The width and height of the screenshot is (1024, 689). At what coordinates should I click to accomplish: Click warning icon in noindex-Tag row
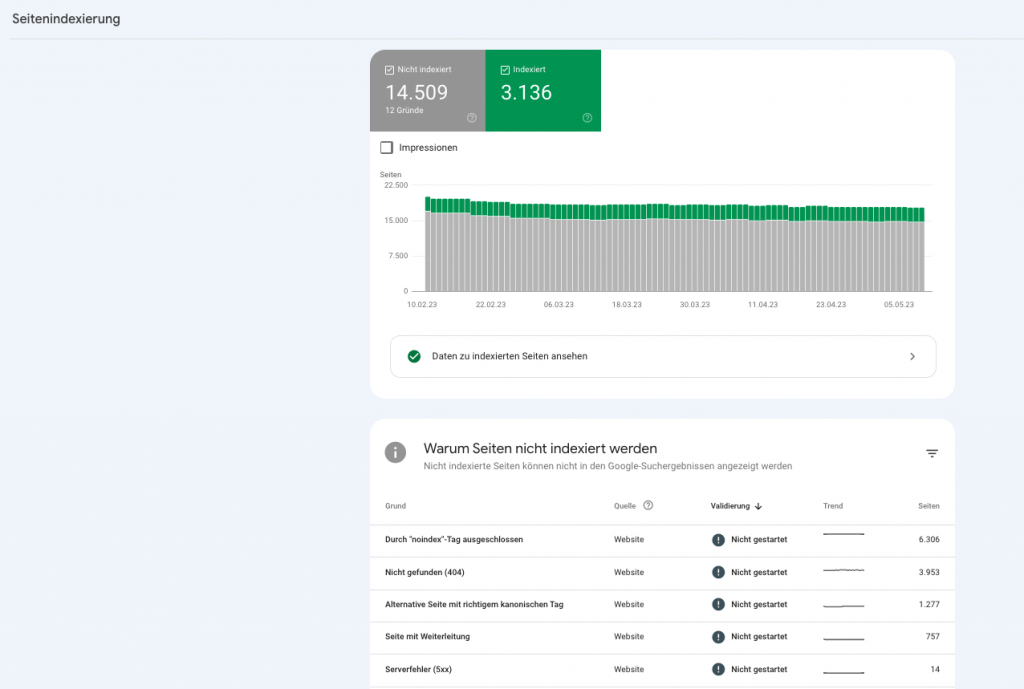(718, 540)
